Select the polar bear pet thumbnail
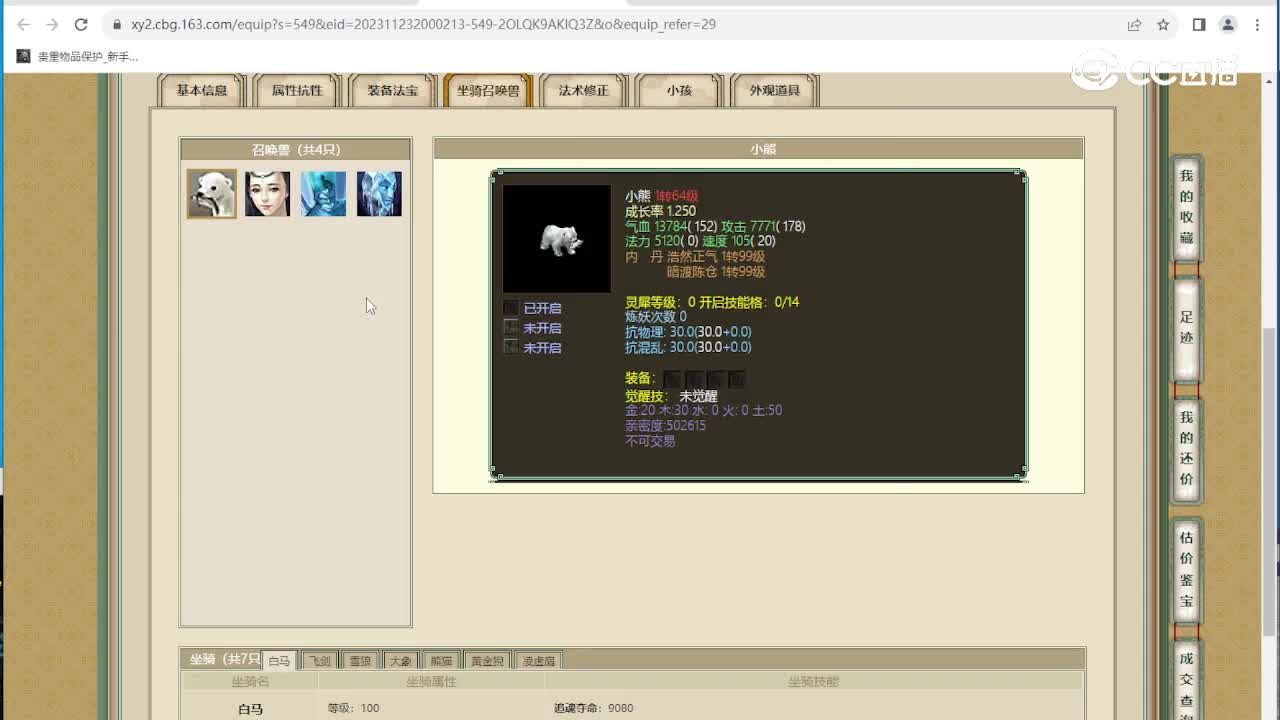Image resolution: width=1280 pixels, height=720 pixels. click(x=212, y=193)
